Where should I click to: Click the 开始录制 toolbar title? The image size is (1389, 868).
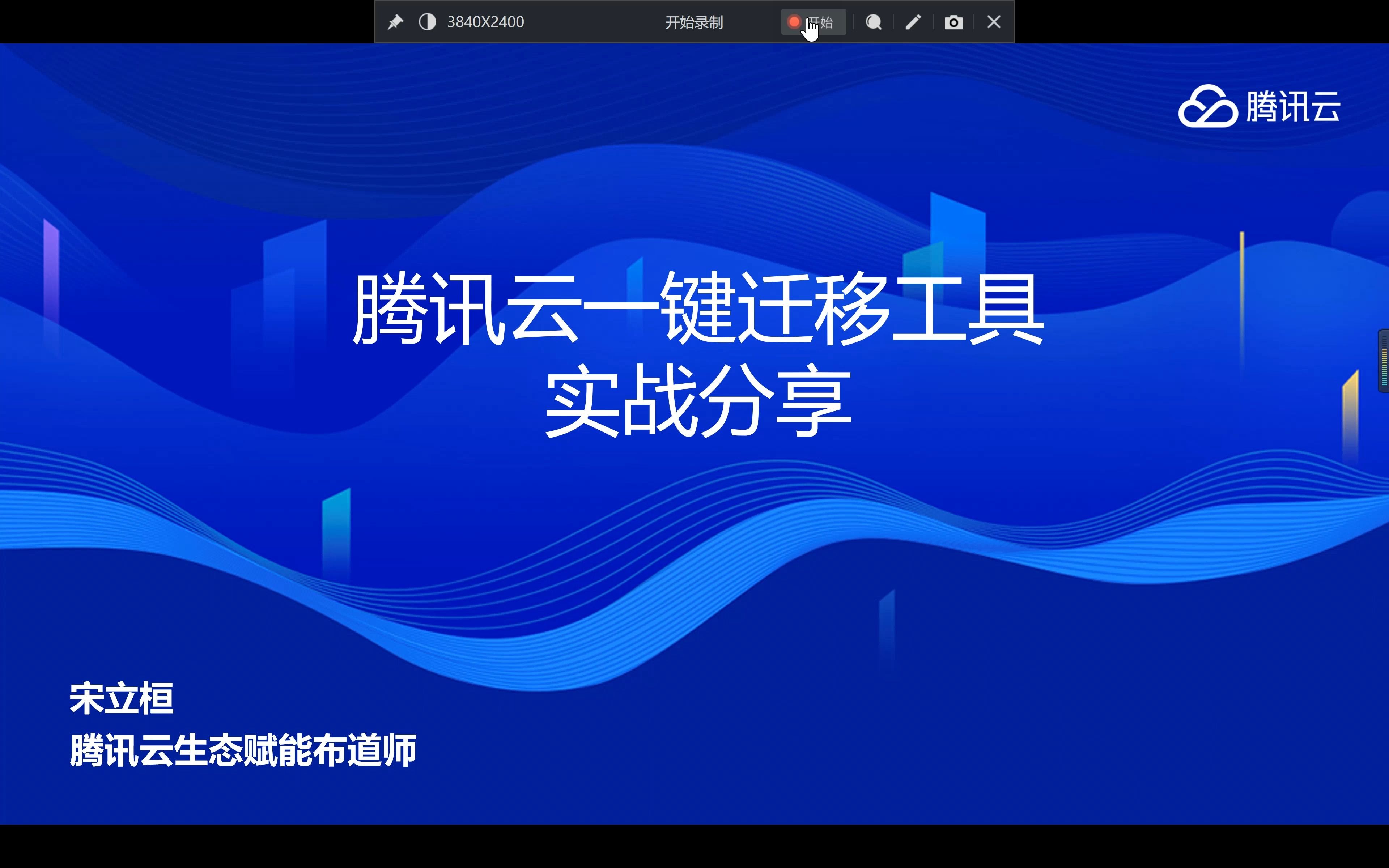694,22
